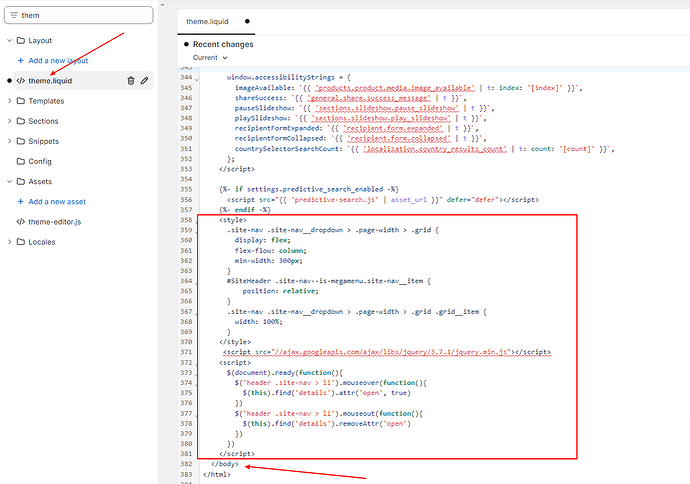The image size is (690, 484).
Task: Click the endif tag on line 357
Action: click(245, 210)
